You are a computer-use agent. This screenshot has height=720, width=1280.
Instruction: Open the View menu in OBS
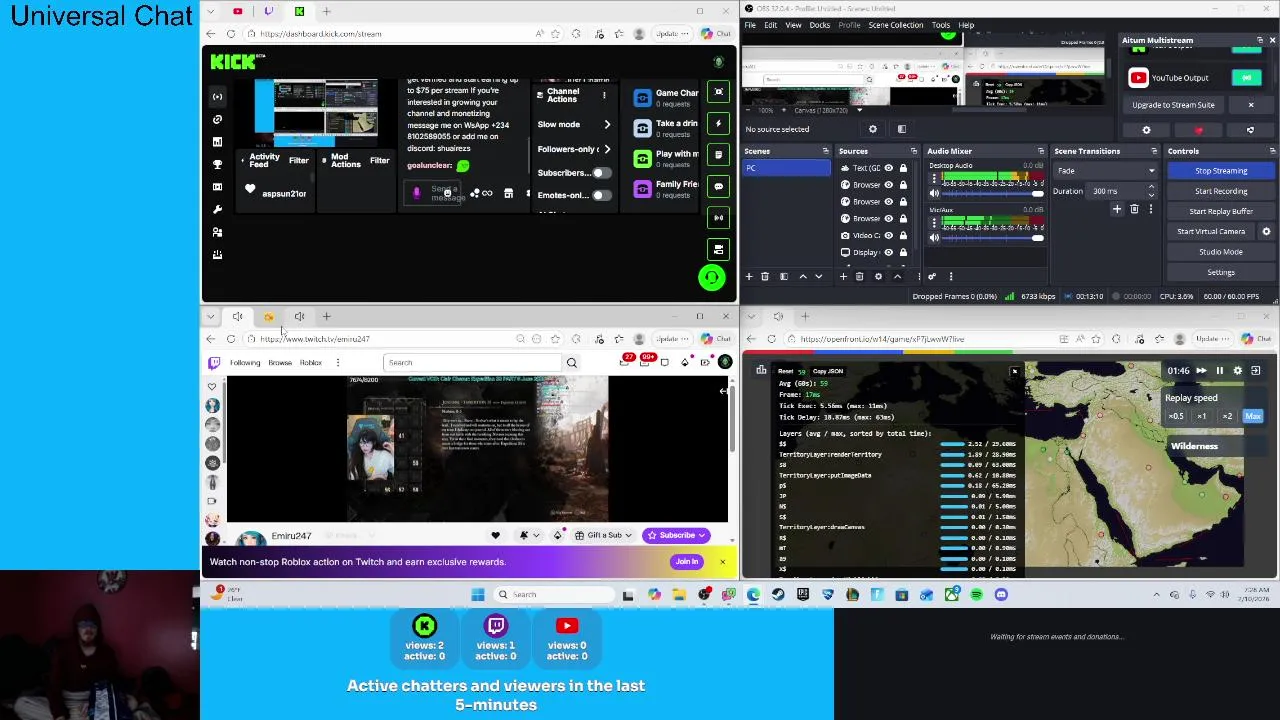tap(793, 25)
